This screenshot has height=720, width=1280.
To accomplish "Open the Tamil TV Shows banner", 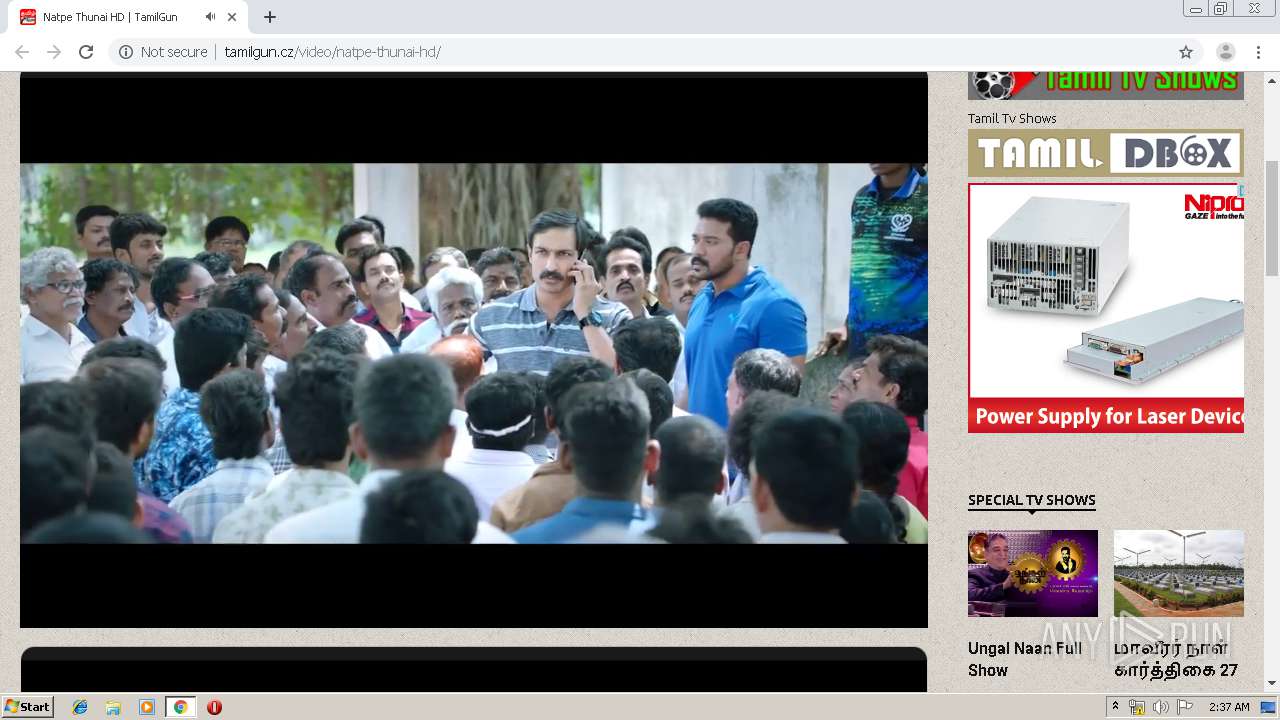I will click(x=1106, y=85).
